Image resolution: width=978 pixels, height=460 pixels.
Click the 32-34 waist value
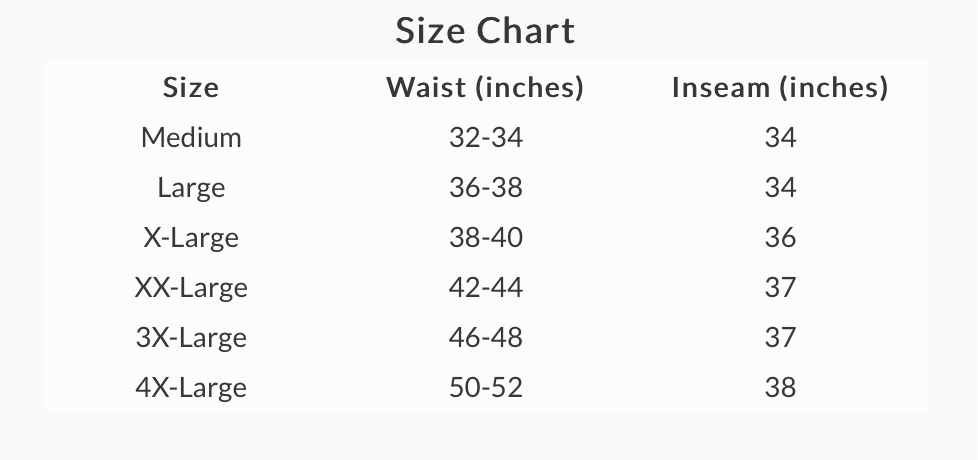point(486,138)
